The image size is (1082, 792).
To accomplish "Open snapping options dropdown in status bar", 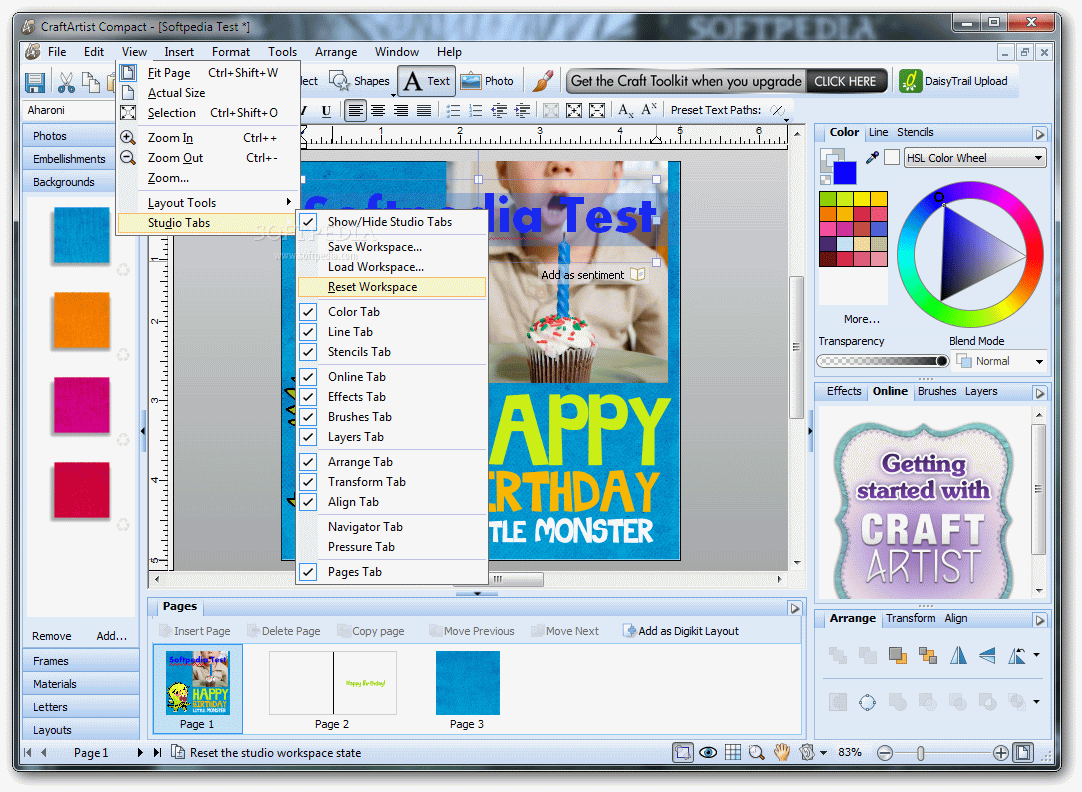I will point(823,753).
